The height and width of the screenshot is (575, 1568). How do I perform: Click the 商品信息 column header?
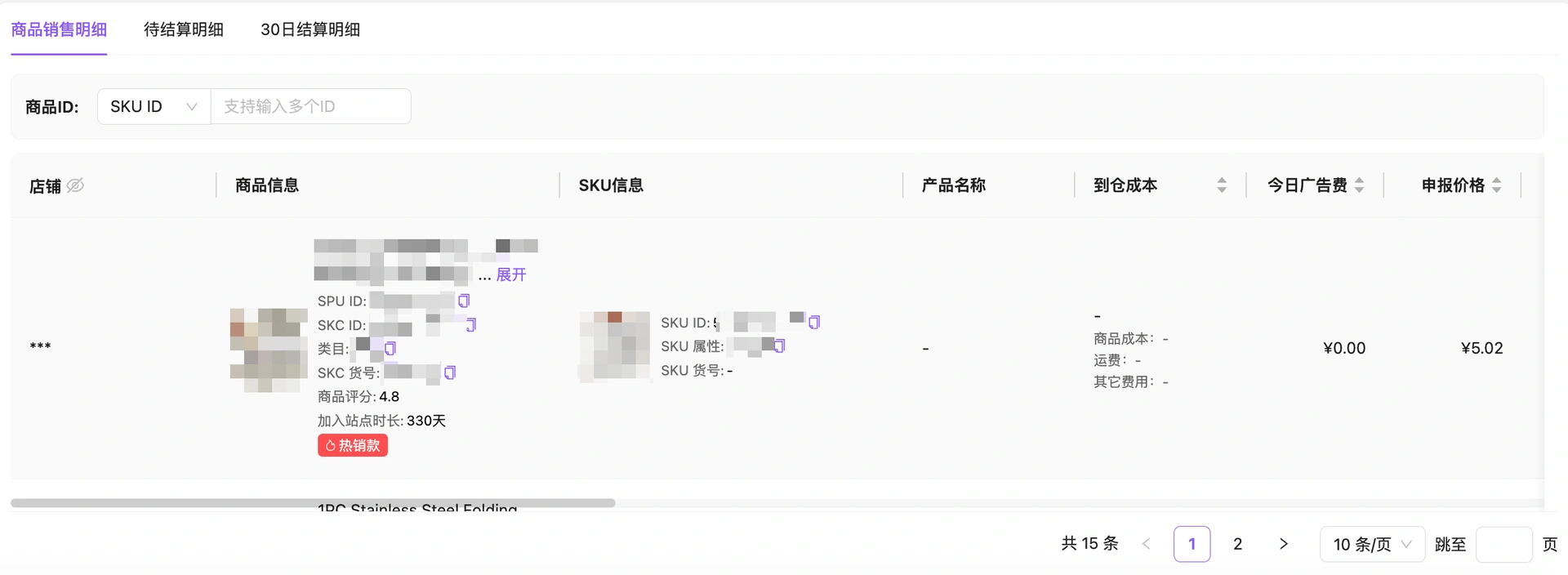point(267,185)
